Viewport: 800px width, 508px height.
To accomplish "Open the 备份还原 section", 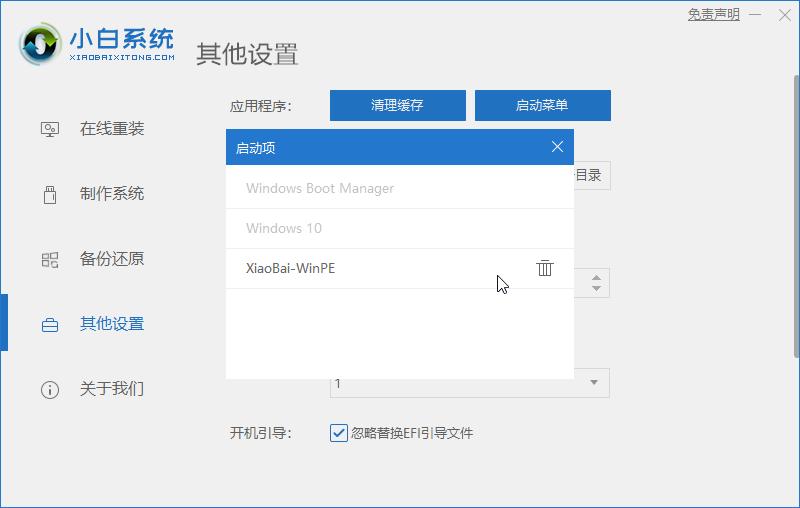I will (x=112, y=259).
